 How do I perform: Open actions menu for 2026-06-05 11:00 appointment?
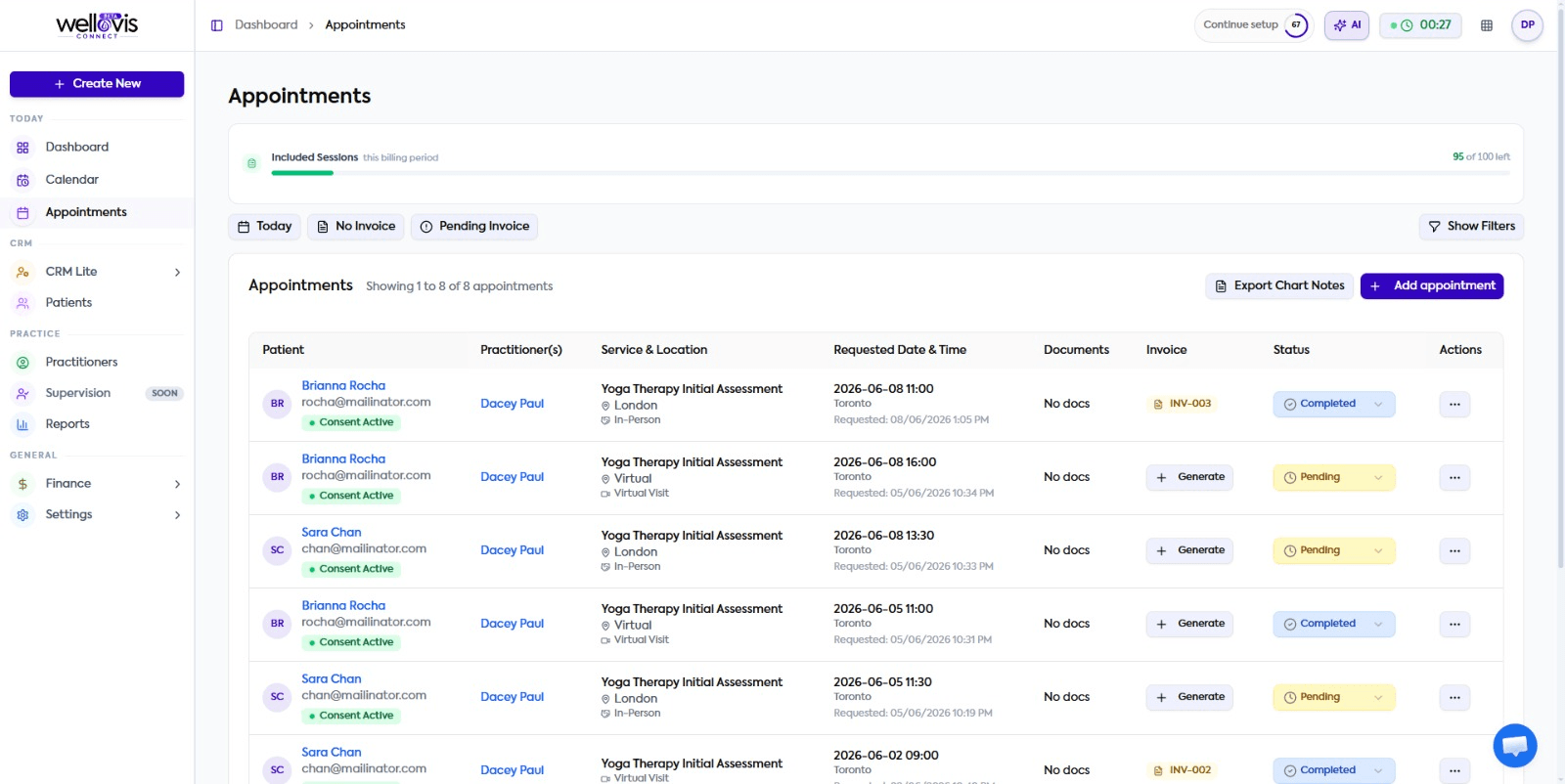point(1454,624)
